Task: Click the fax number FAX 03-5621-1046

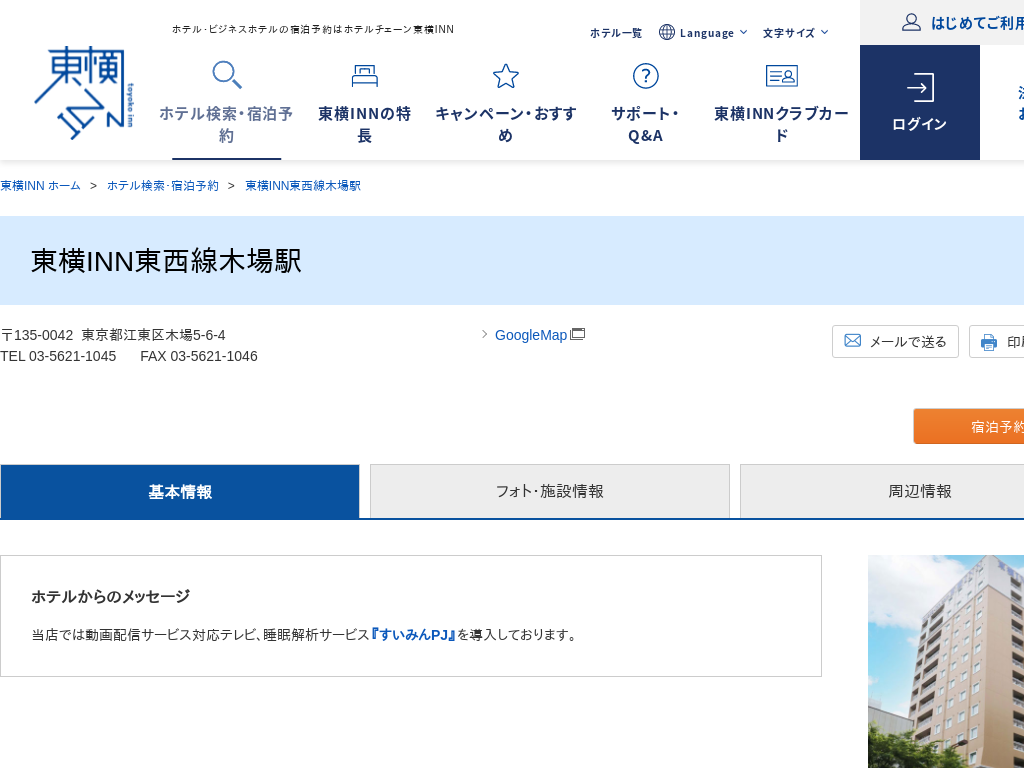Action: [x=199, y=356]
